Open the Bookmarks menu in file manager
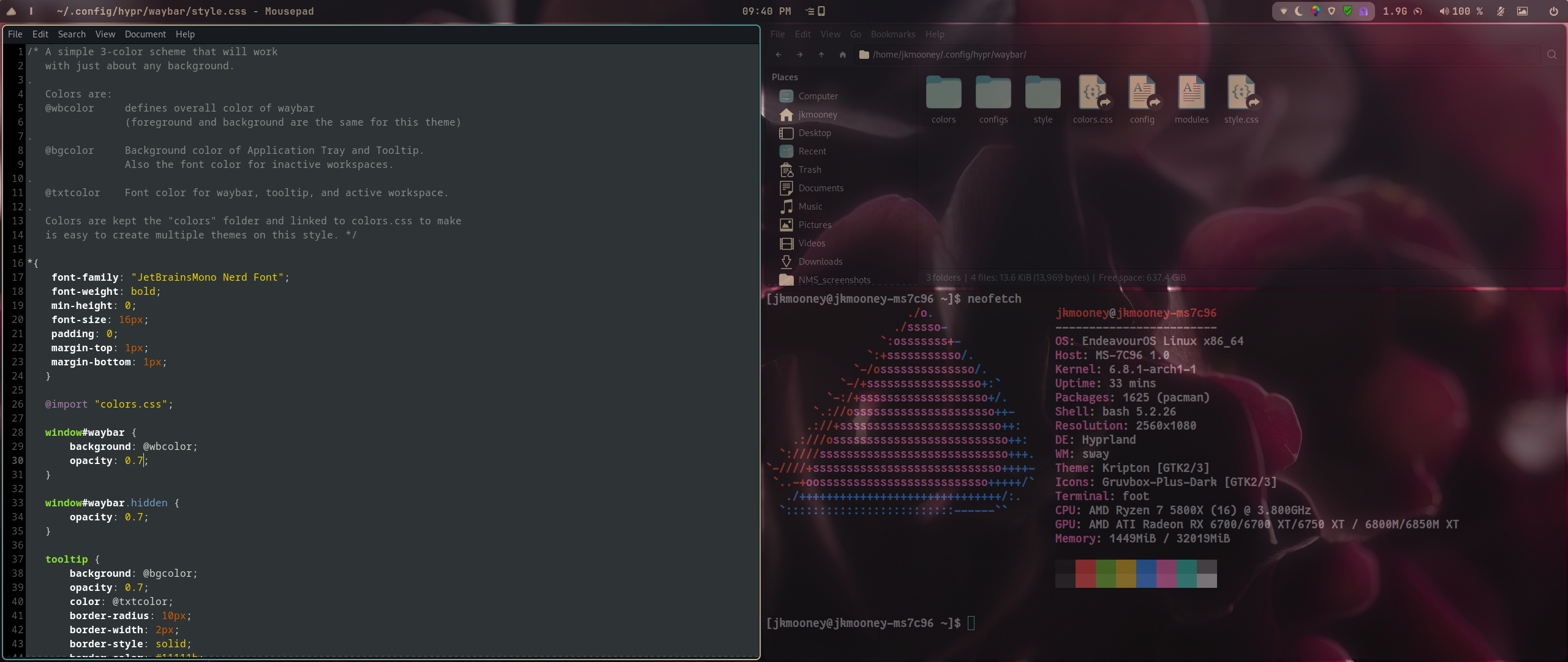Screen dimensions: 1568x662 click(892, 34)
